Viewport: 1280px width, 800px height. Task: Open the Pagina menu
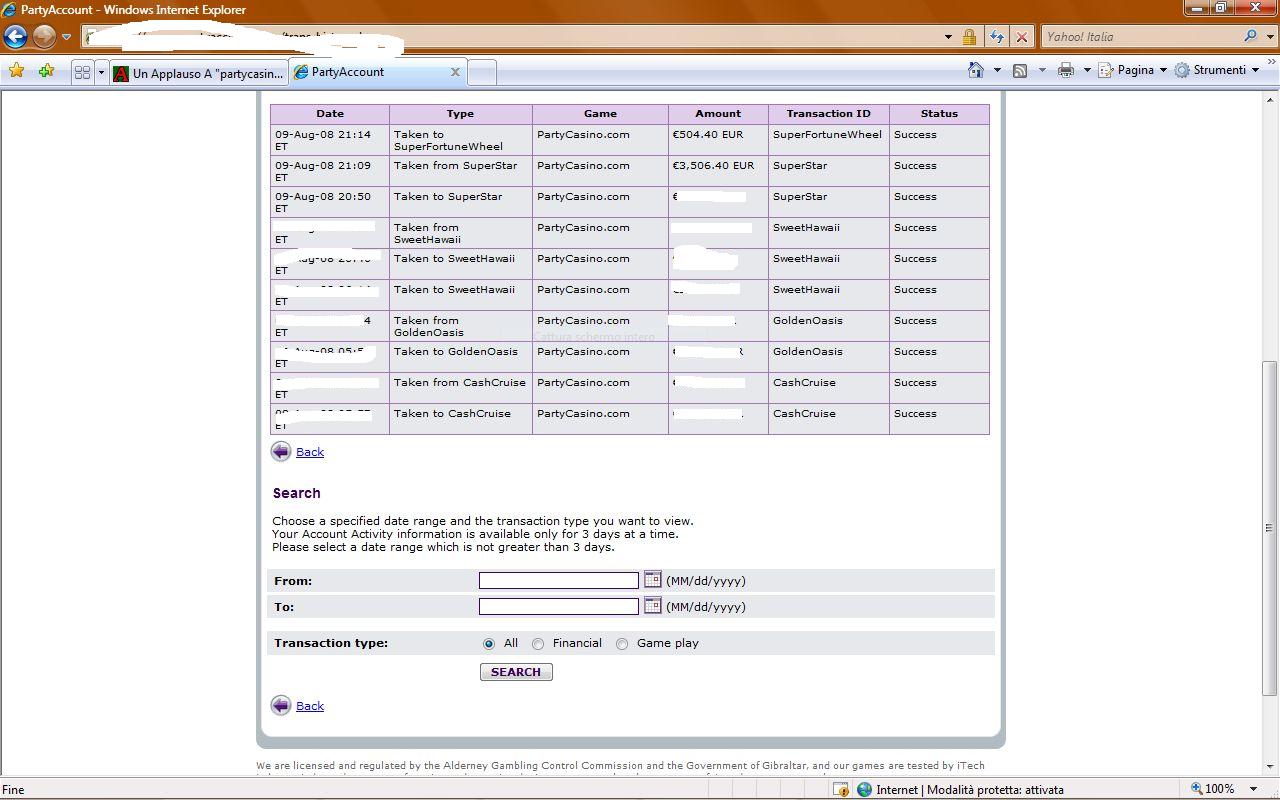tap(1133, 70)
